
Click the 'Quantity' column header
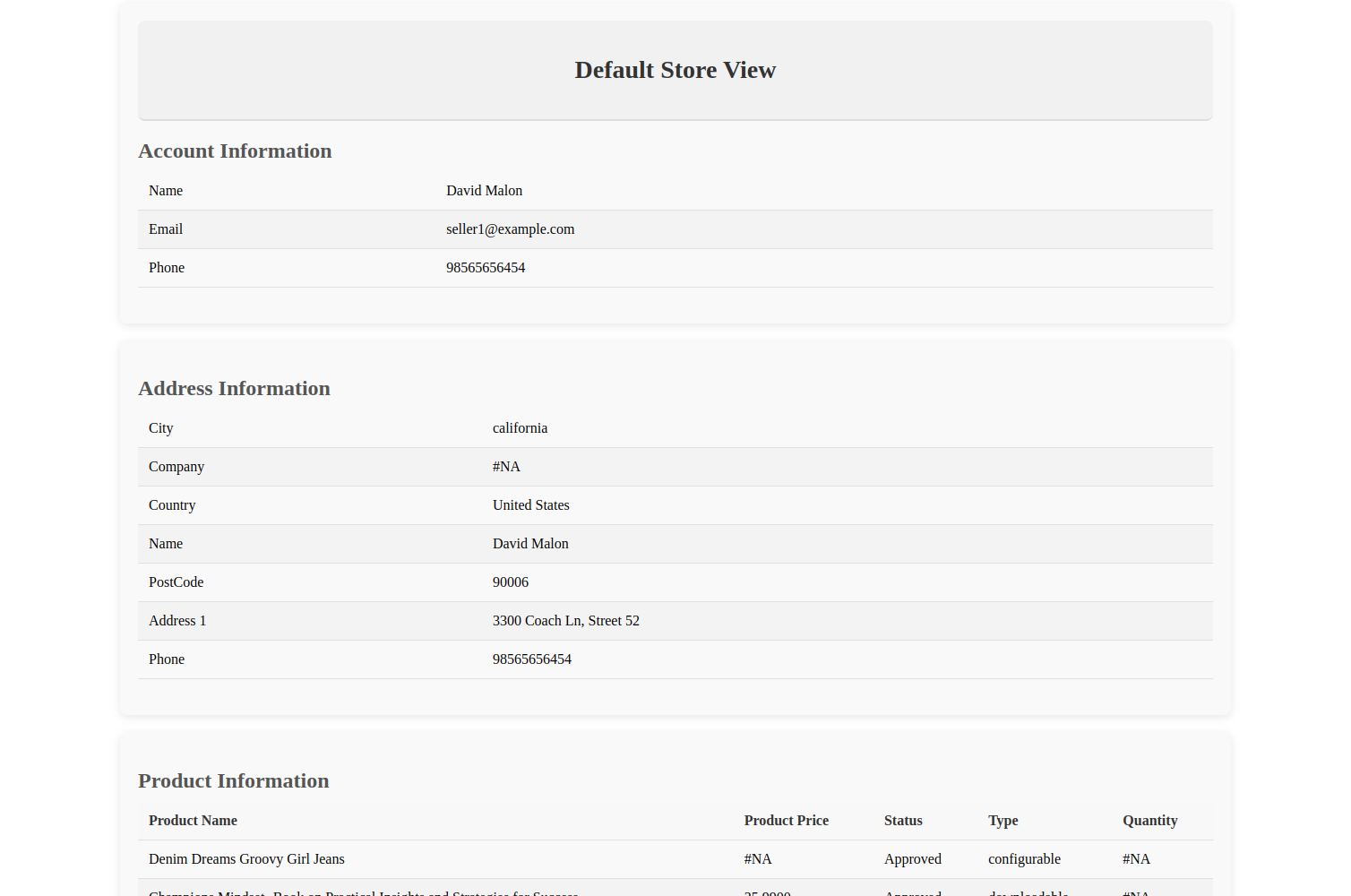tap(1150, 821)
